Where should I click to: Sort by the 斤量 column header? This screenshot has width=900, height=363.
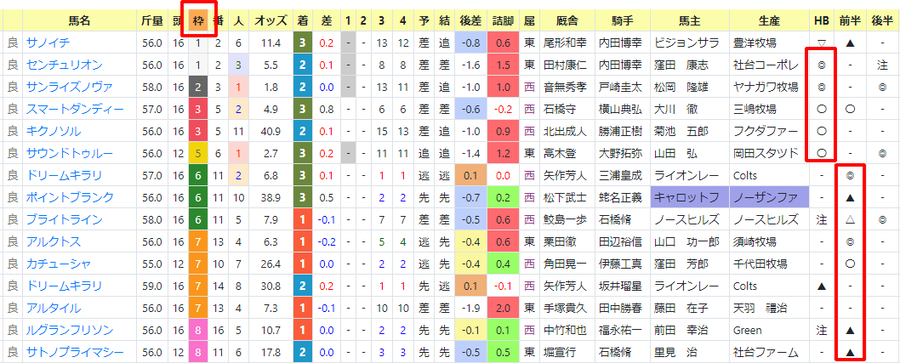coord(153,21)
